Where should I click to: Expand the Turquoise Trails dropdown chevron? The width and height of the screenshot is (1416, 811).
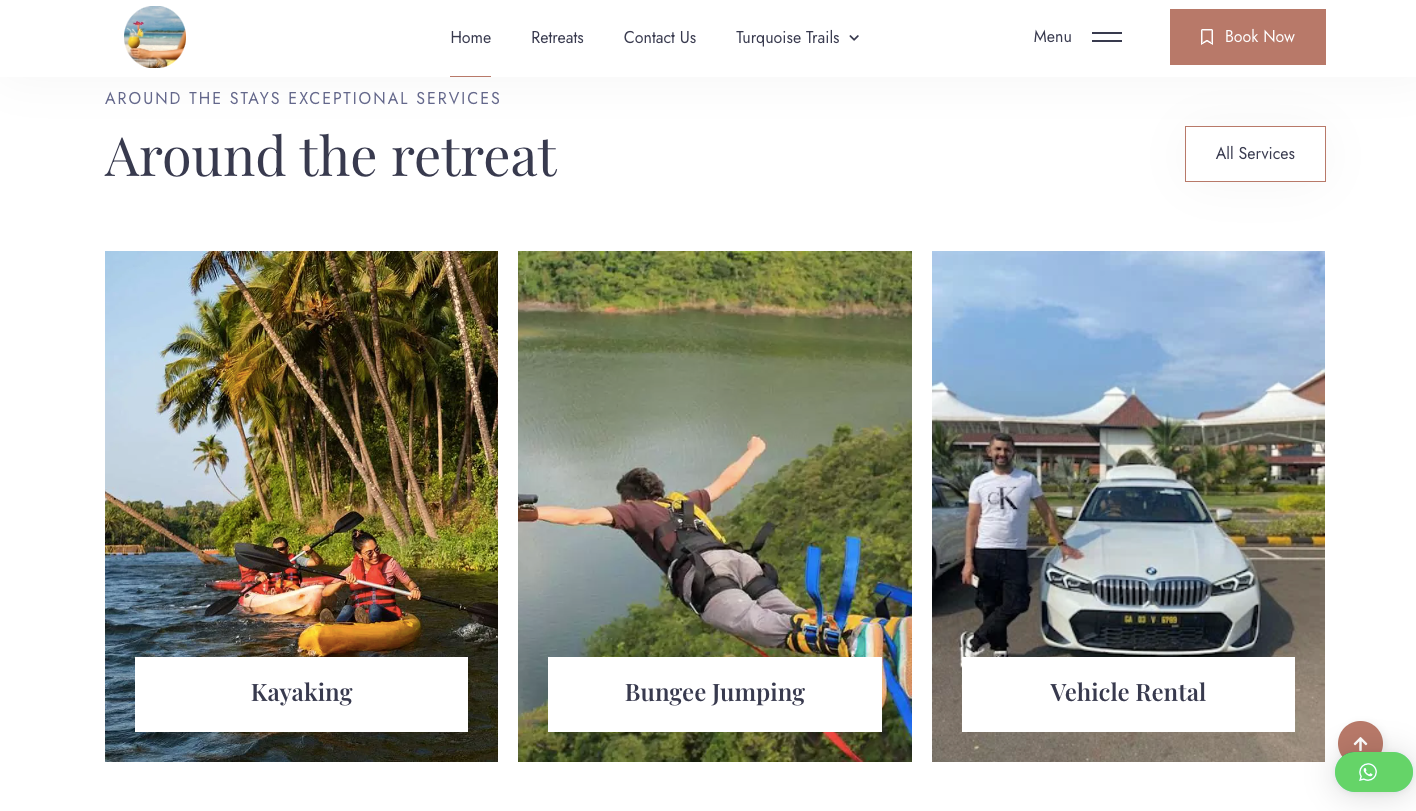point(854,38)
